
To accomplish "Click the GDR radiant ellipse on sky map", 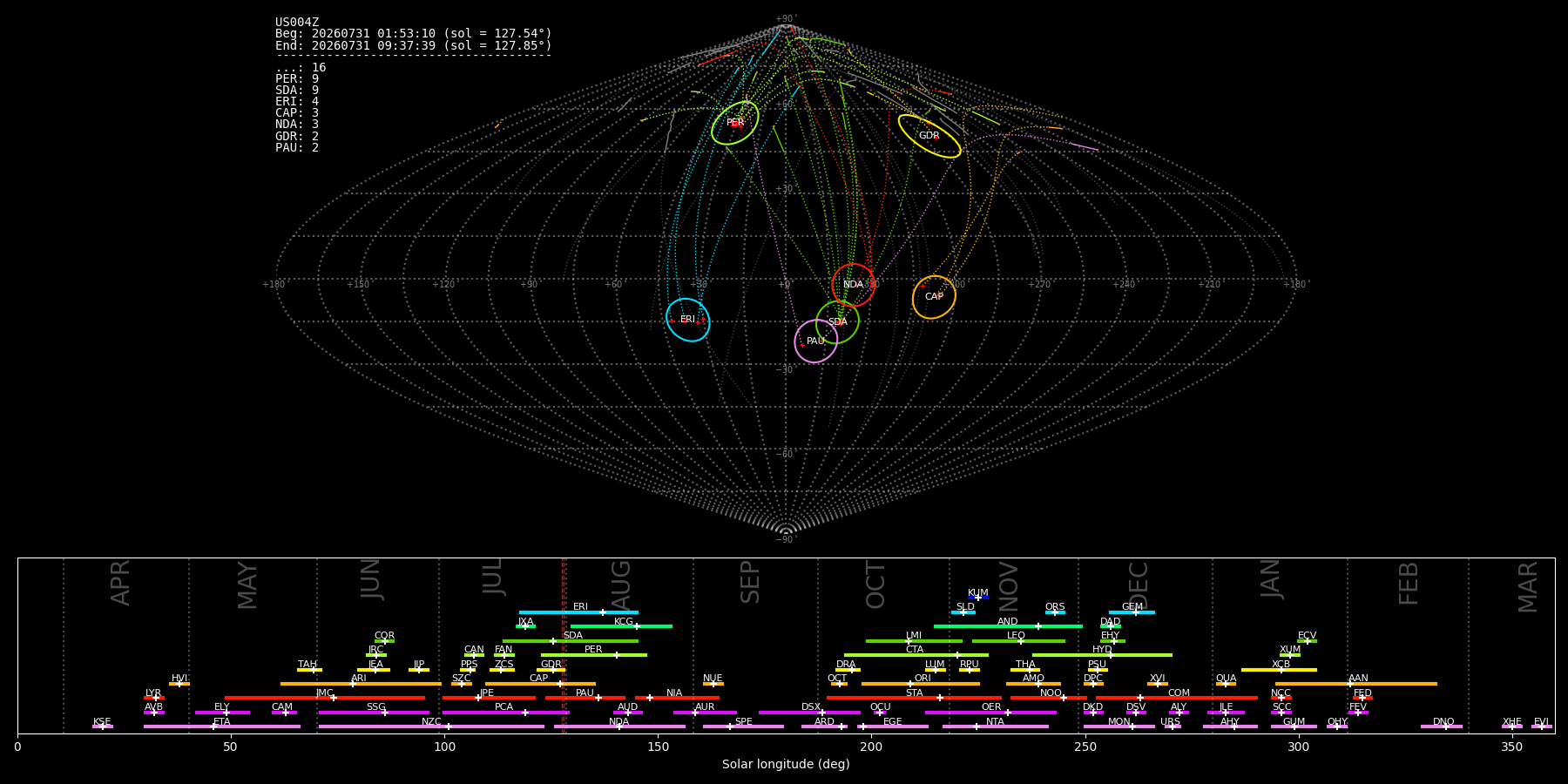I will coord(929,136).
